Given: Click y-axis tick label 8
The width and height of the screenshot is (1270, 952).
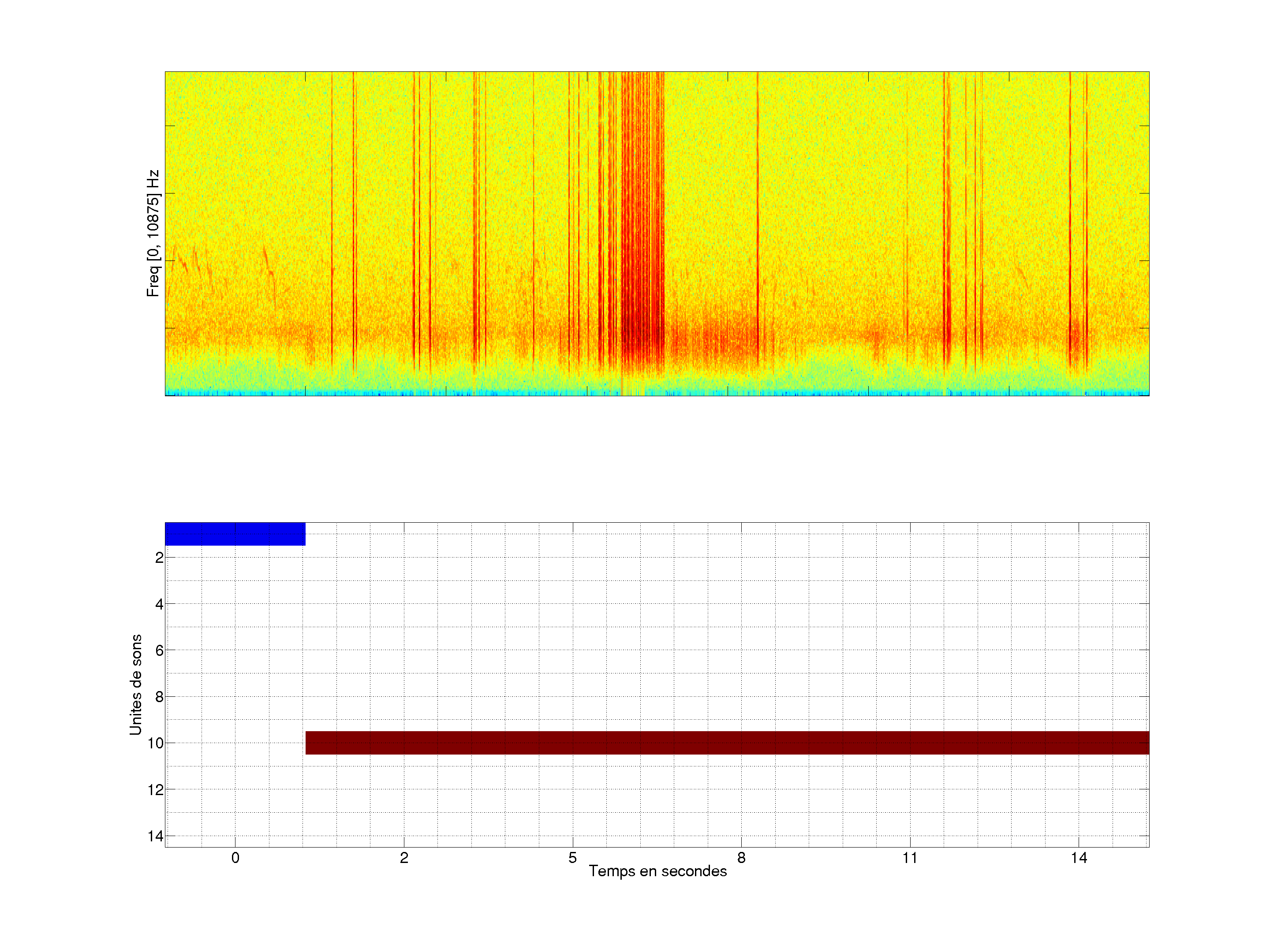Looking at the screenshot, I should point(159,697).
